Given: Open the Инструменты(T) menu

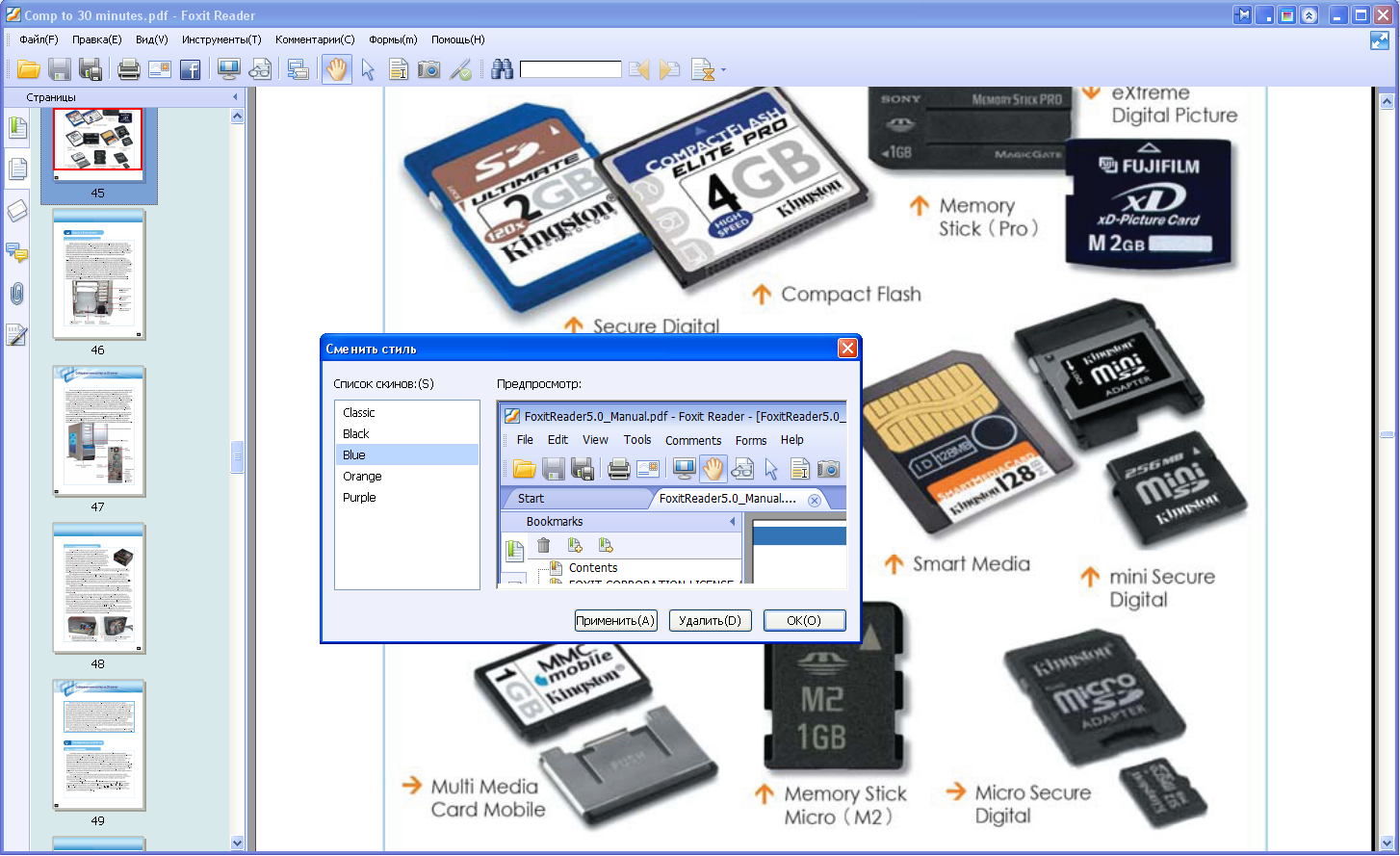Looking at the screenshot, I should pos(221,39).
